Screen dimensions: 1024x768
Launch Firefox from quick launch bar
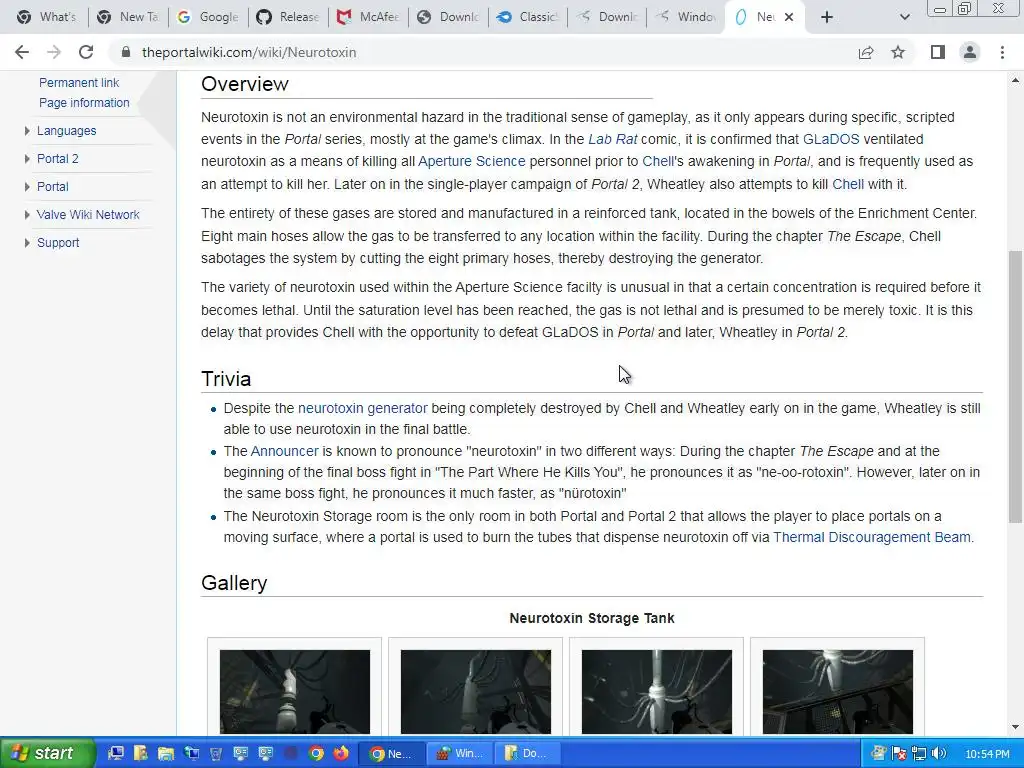(341, 753)
